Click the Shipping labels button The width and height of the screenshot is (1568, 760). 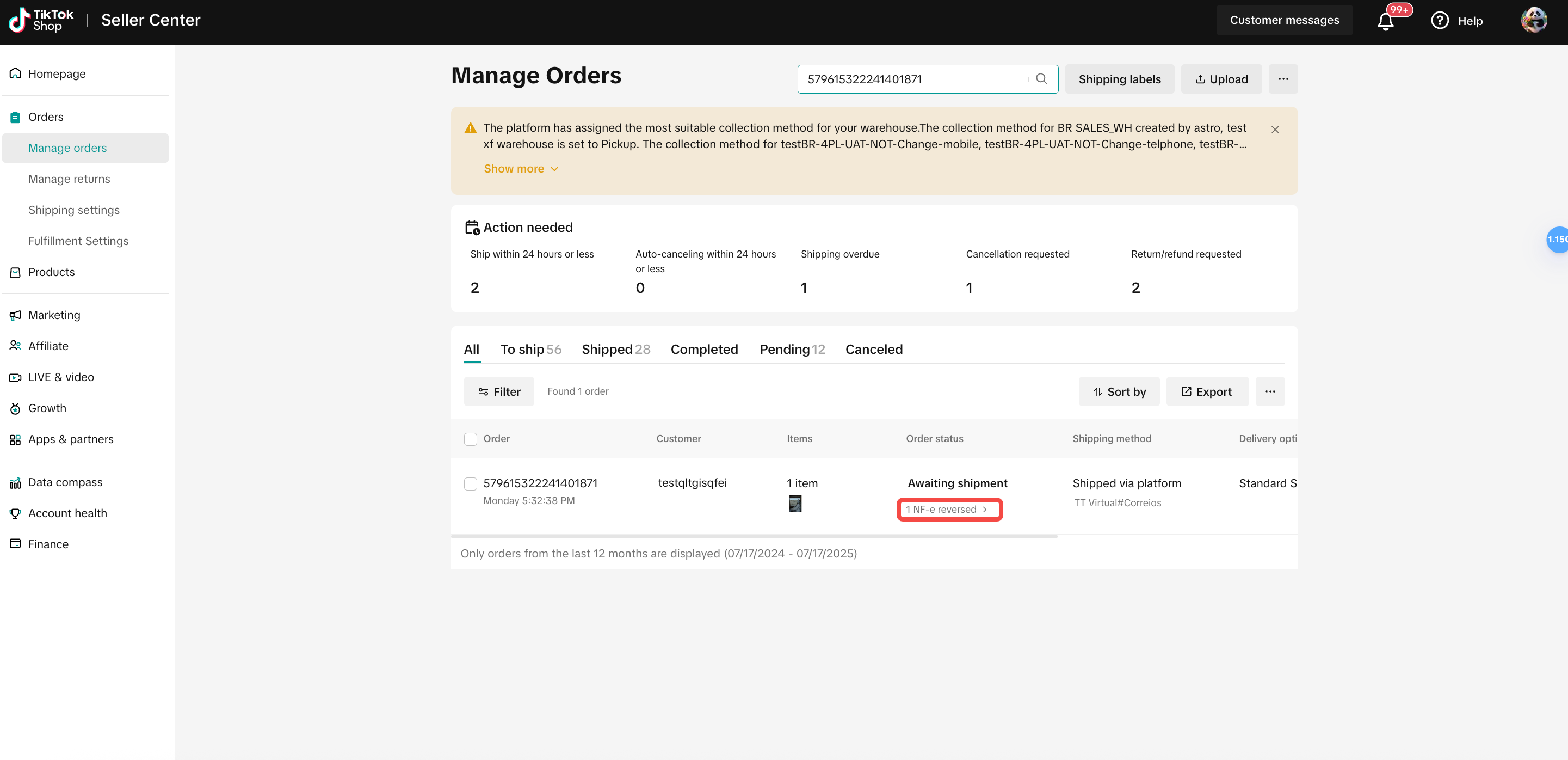click(x=1119, y=79)
